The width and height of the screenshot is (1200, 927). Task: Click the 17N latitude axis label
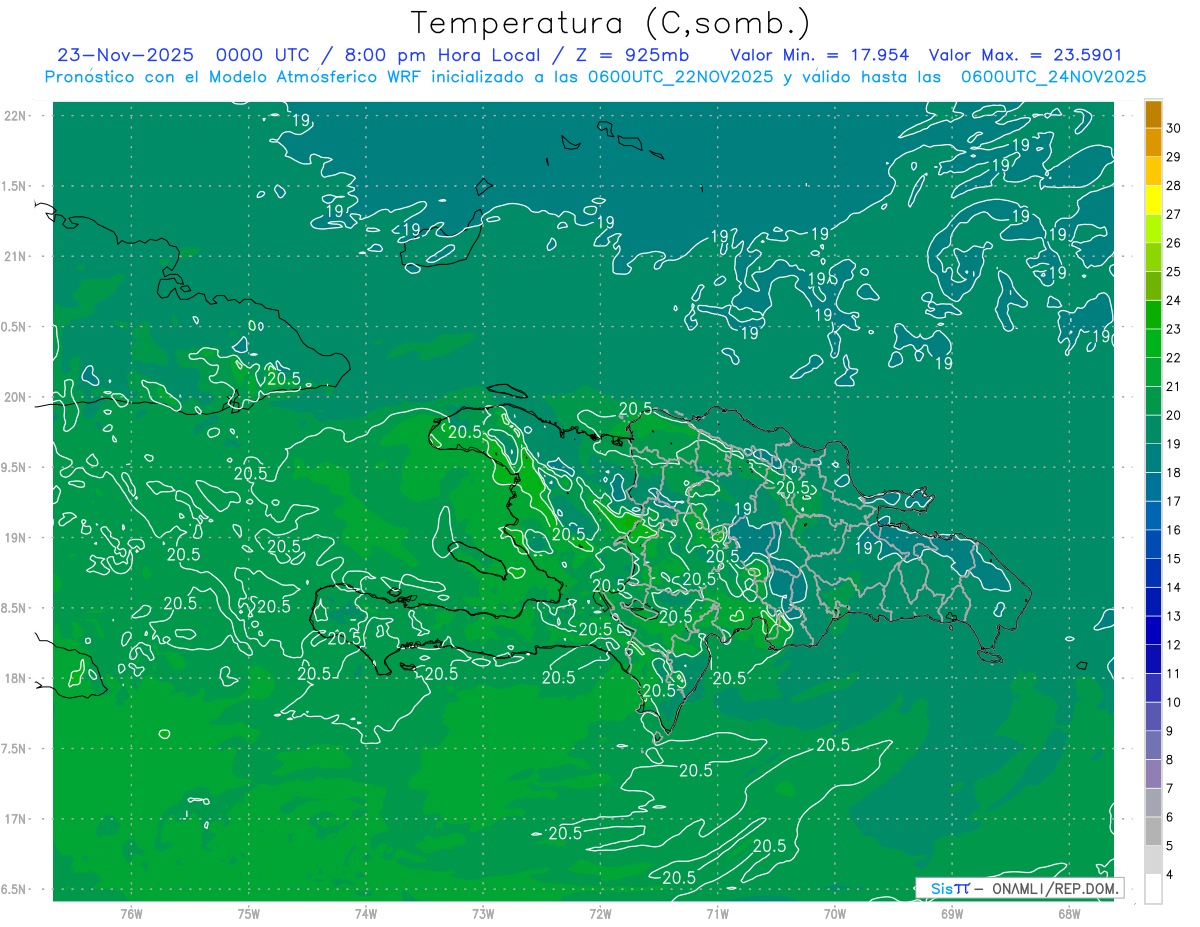tap(15, 819)
